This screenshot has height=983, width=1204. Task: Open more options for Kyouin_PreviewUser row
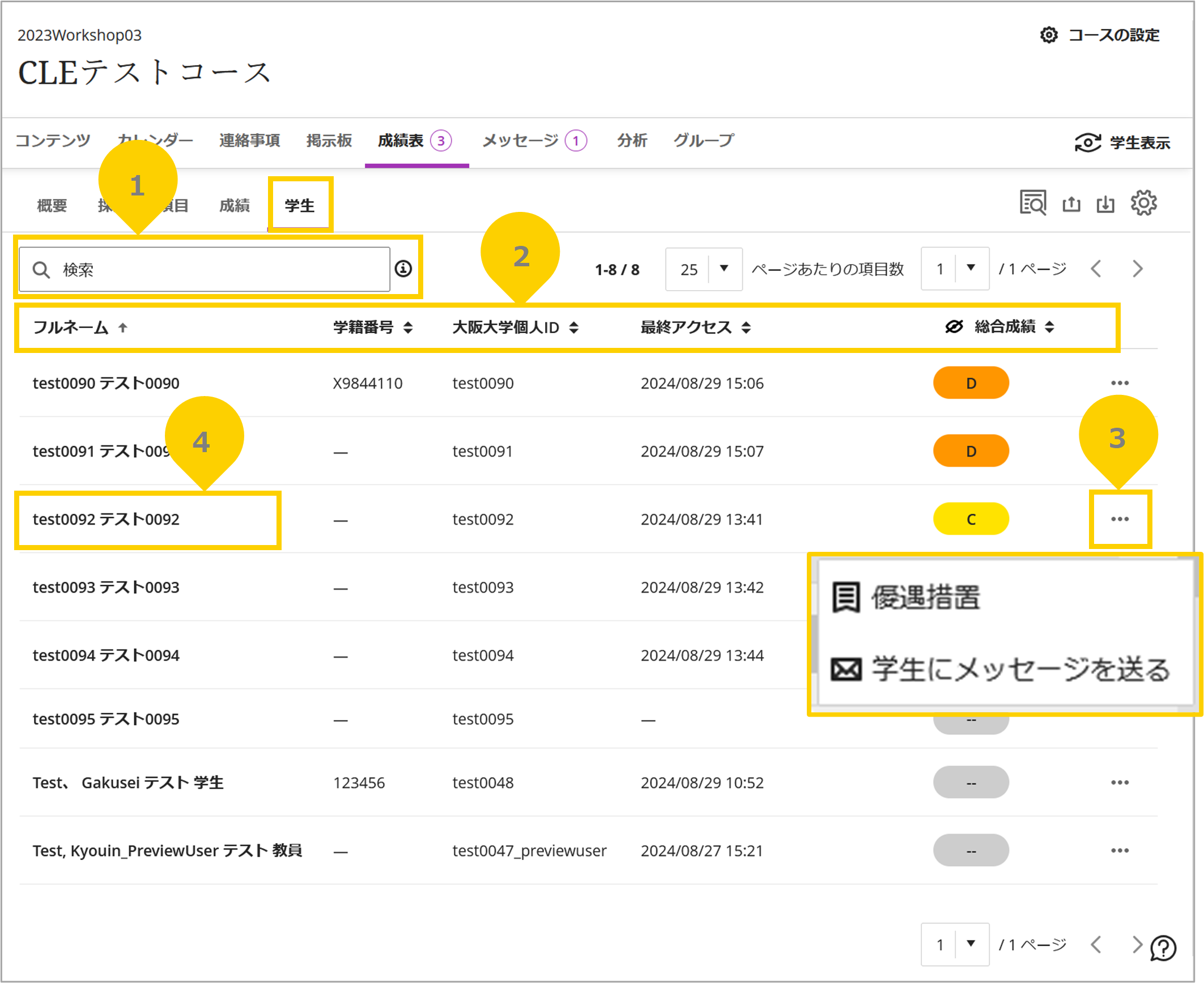(1120, 850)
